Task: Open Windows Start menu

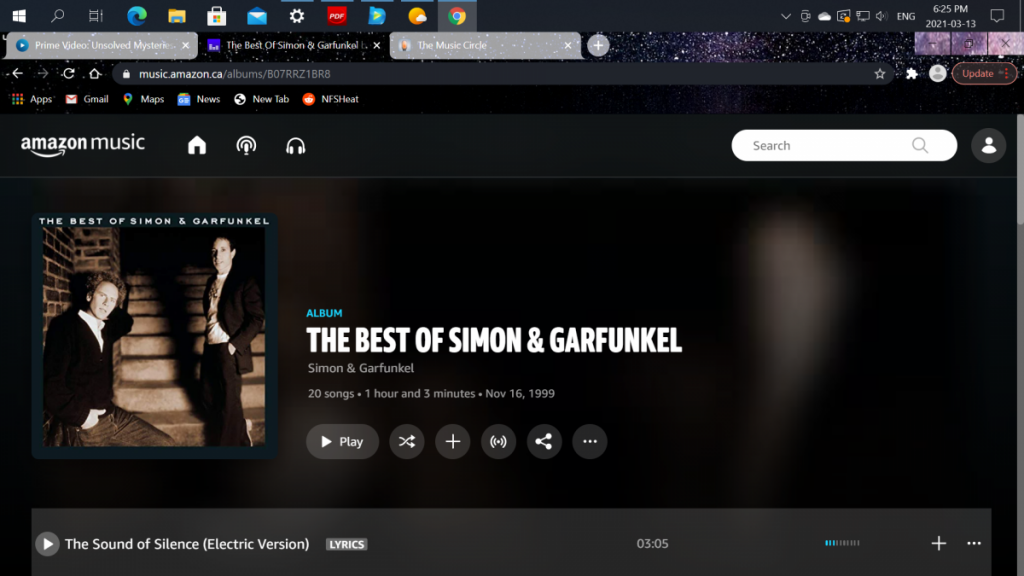Action: tap(19, 16)
